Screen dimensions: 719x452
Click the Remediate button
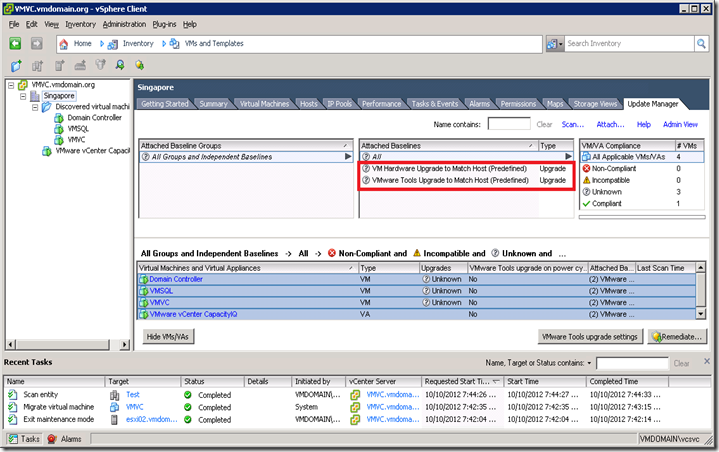tap(675, 337)
